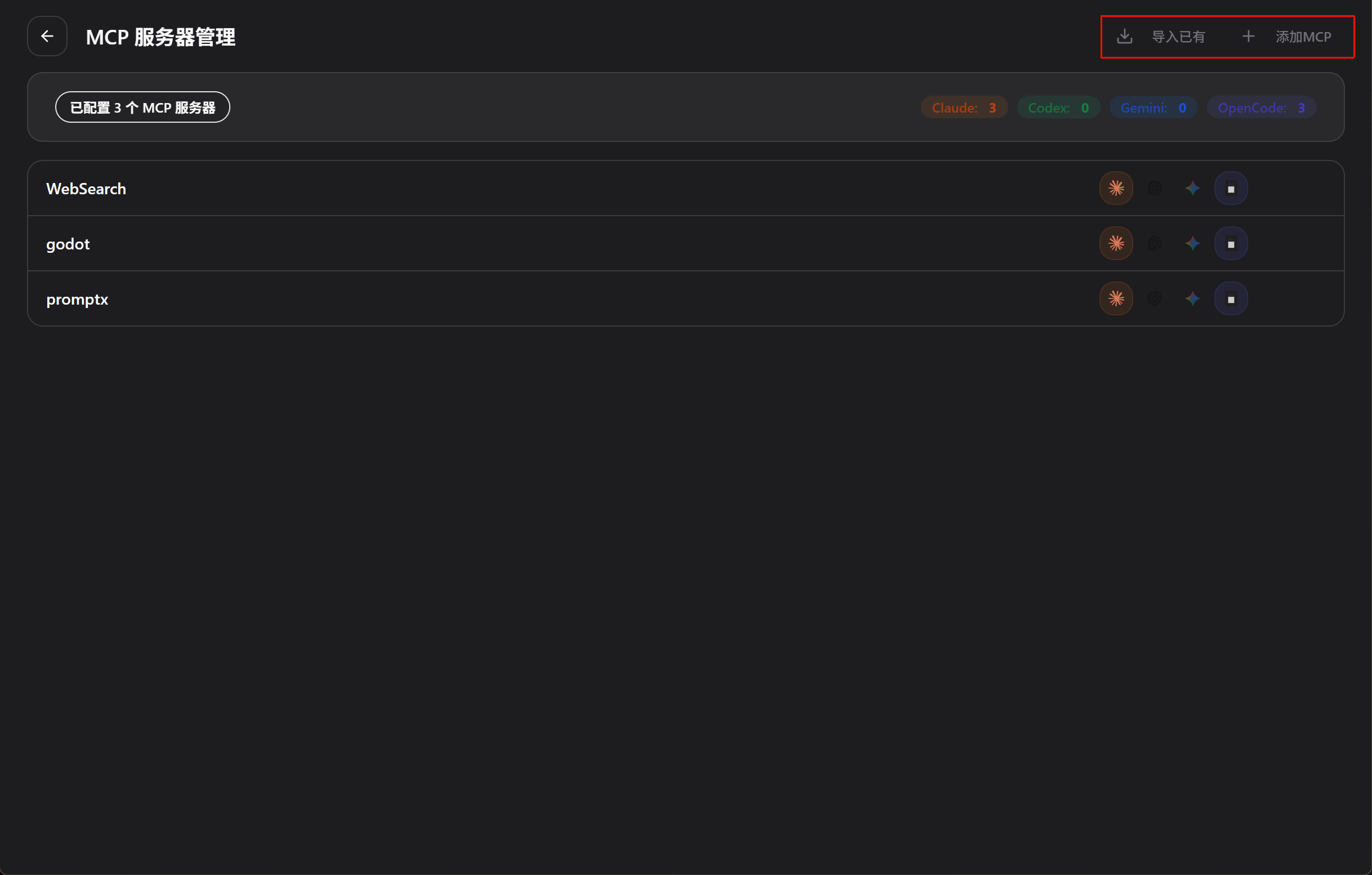
Task: Click the Claude: 3 count badge
Action: pos(964,108)
